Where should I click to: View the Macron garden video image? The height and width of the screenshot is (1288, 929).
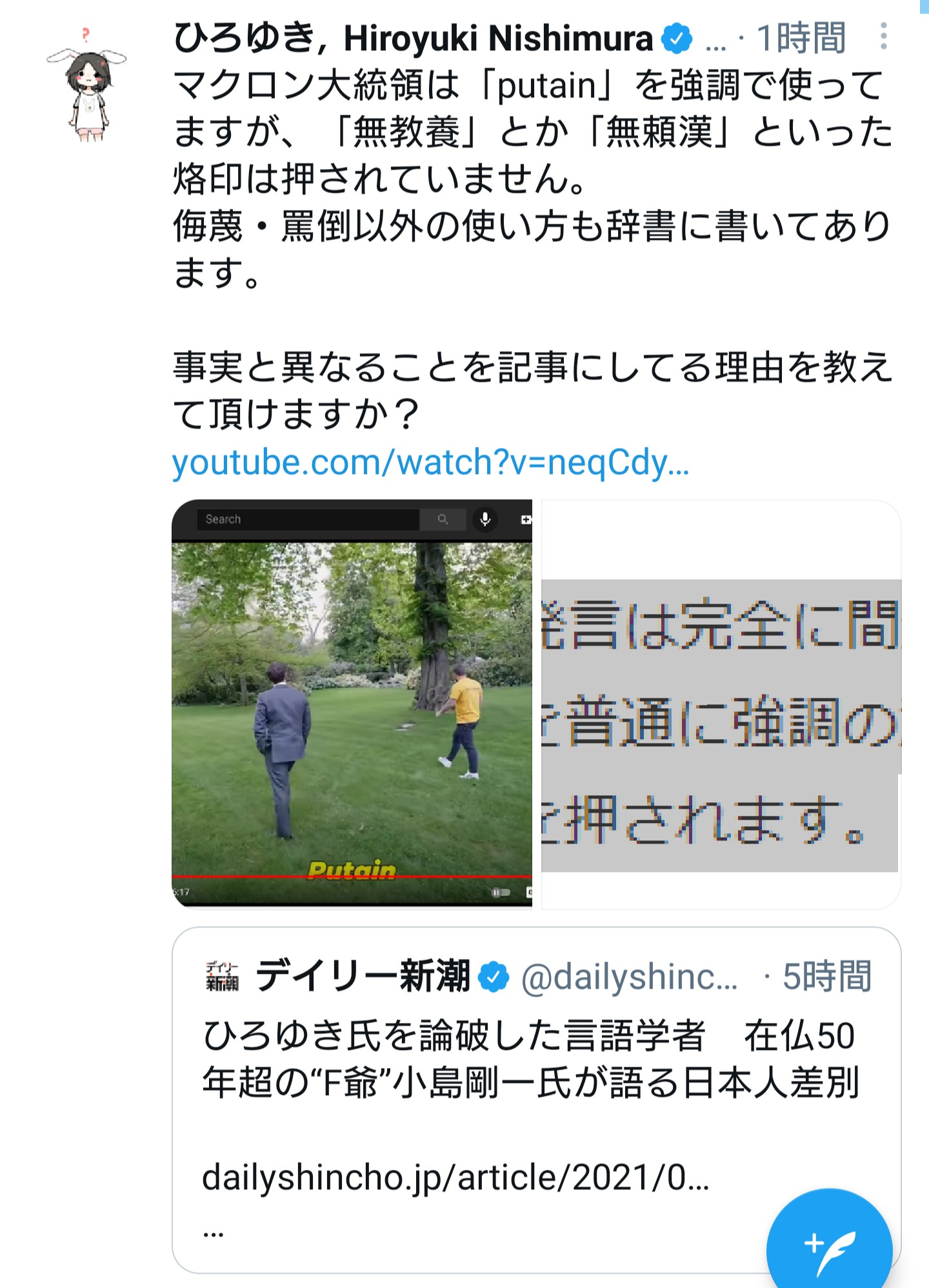click(x=352, y=703)
